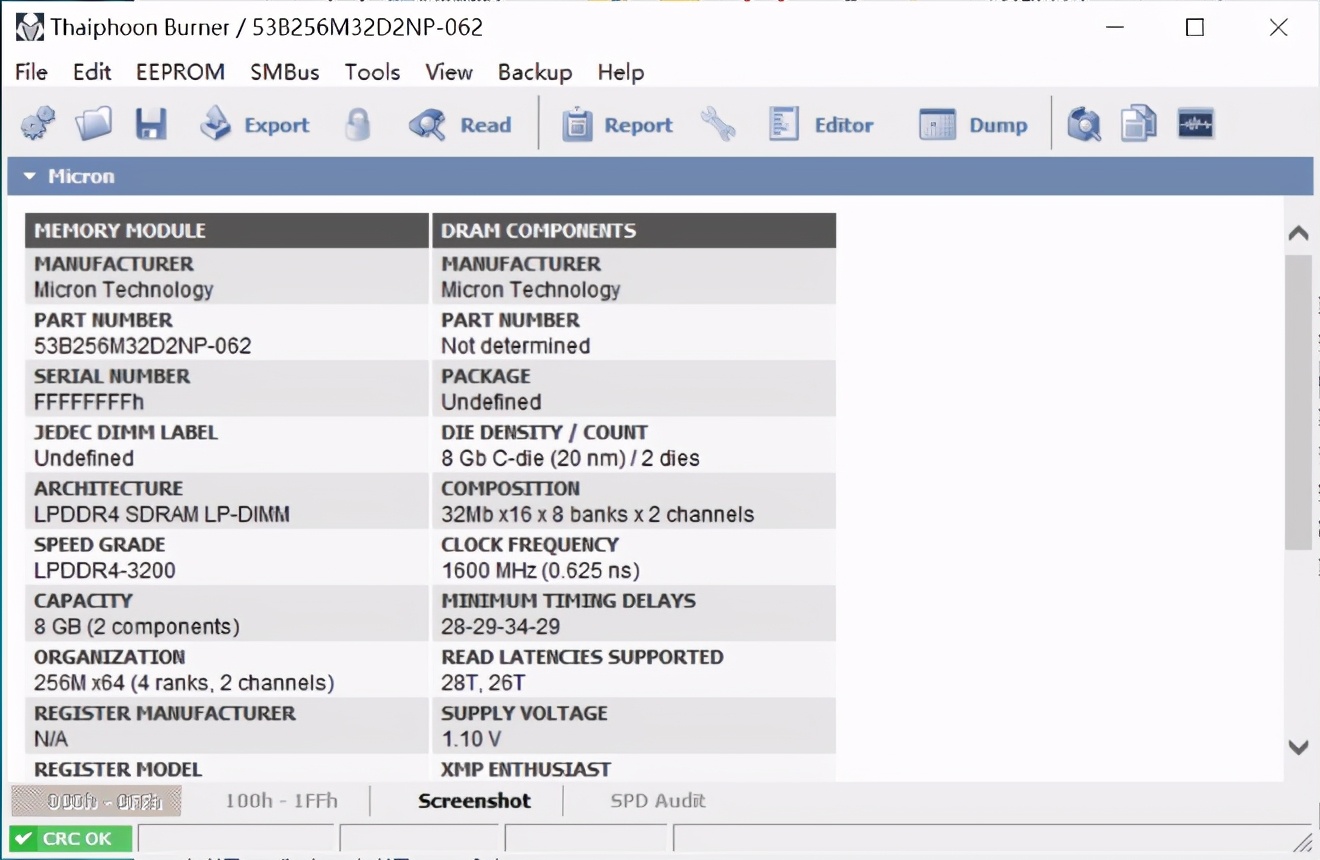Open the View menu
Image resolution: width=1320 pixels, height=860 pixels.
click(449, 72)
